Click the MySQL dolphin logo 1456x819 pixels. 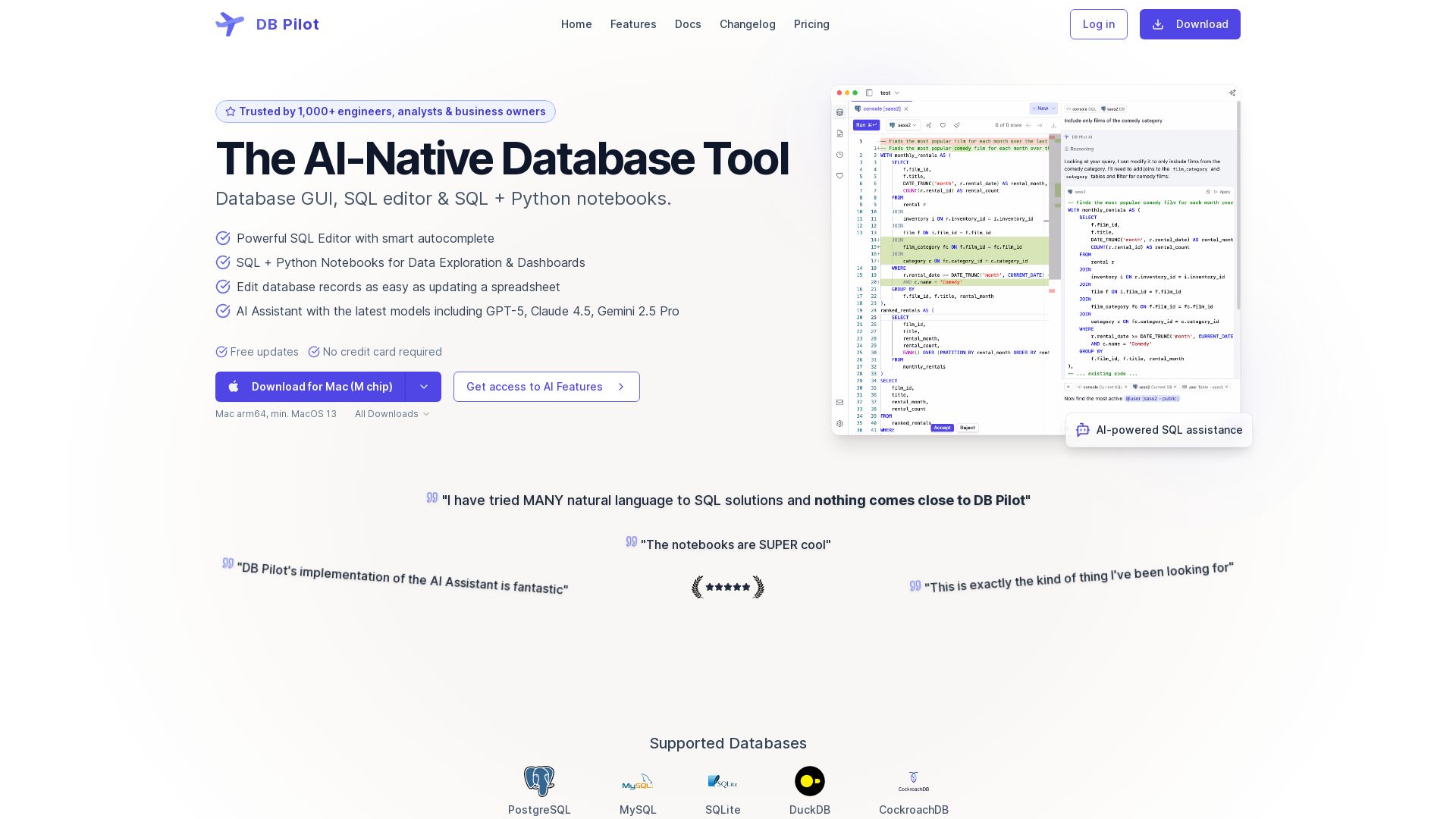[637, 782]
